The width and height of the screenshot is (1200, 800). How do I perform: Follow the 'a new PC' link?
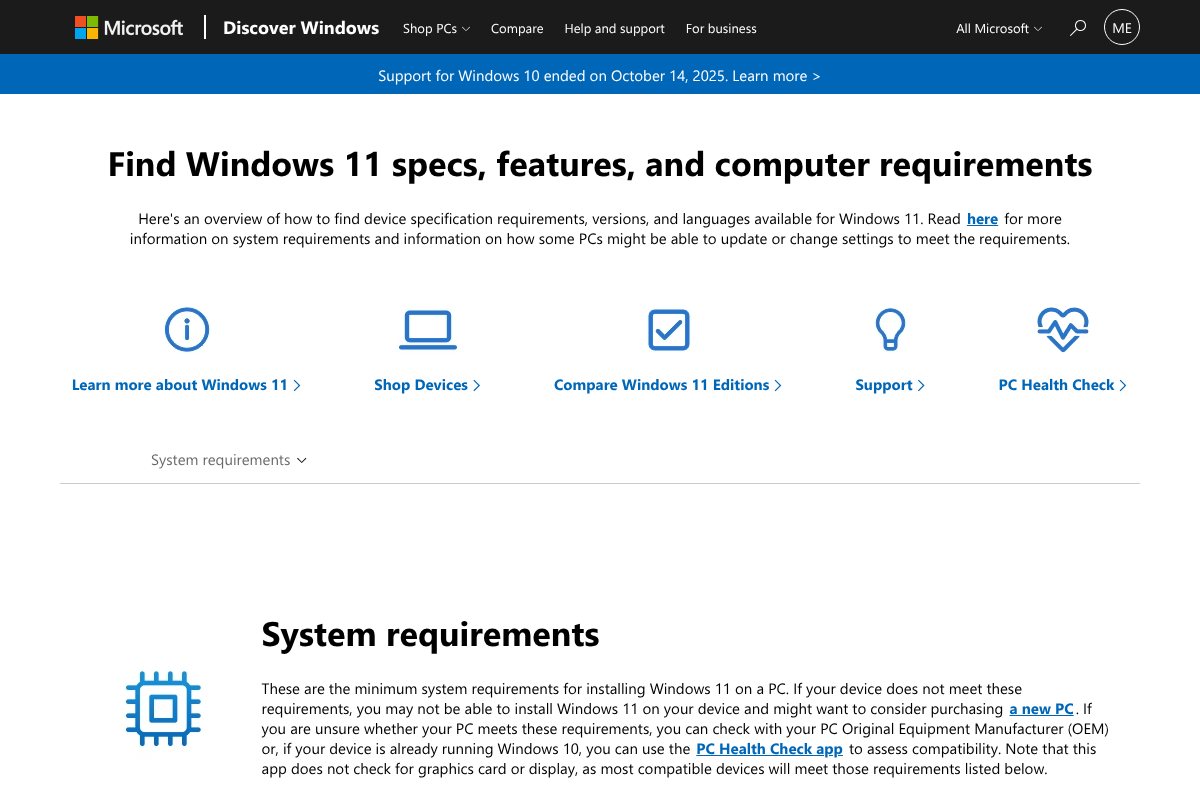coord(1041,709)
